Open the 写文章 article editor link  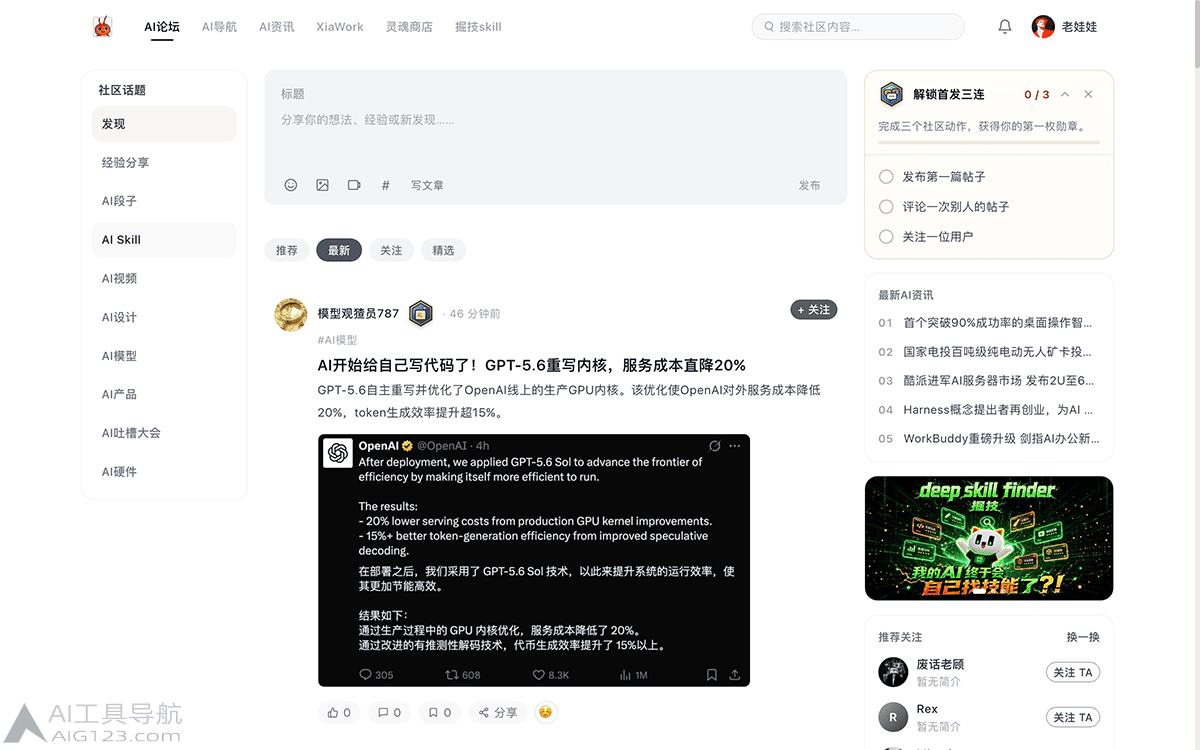(427, 185)
